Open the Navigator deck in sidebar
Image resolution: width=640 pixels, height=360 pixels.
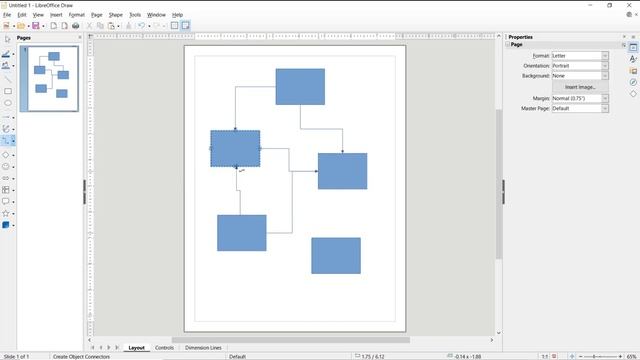pos(633,82)
